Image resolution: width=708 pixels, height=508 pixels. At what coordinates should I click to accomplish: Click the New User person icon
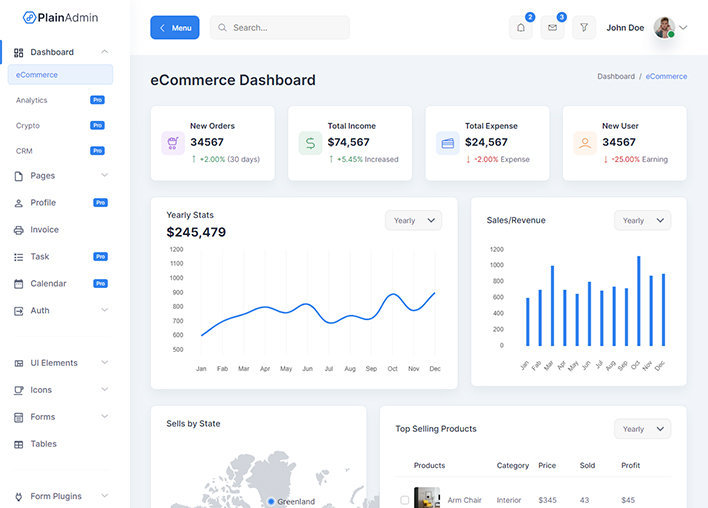(584, 143)
